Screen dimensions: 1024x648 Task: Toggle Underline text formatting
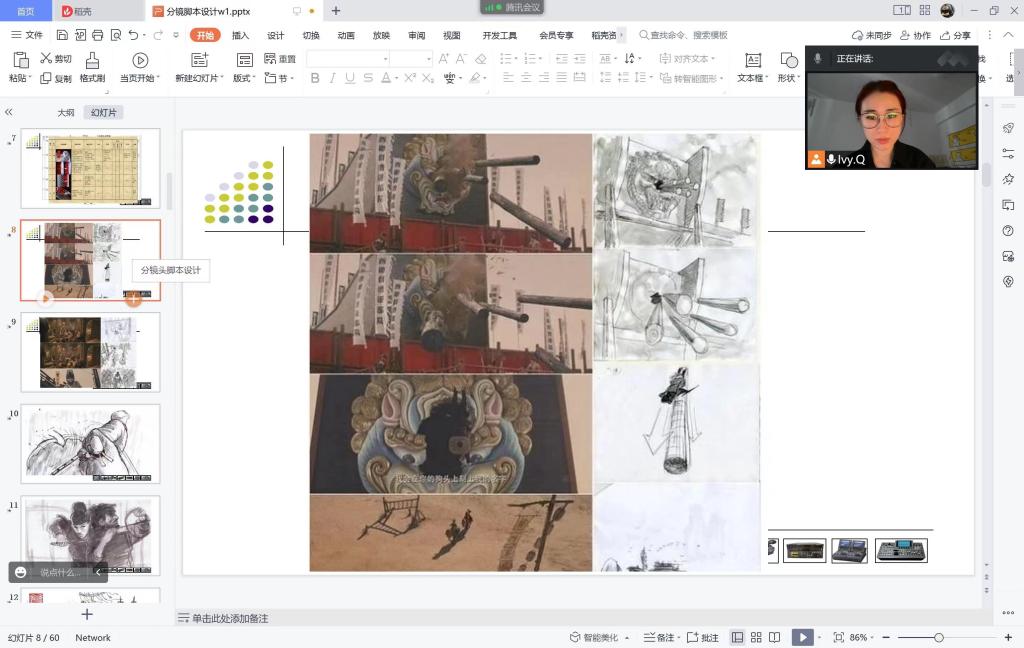tap(349, 78)
